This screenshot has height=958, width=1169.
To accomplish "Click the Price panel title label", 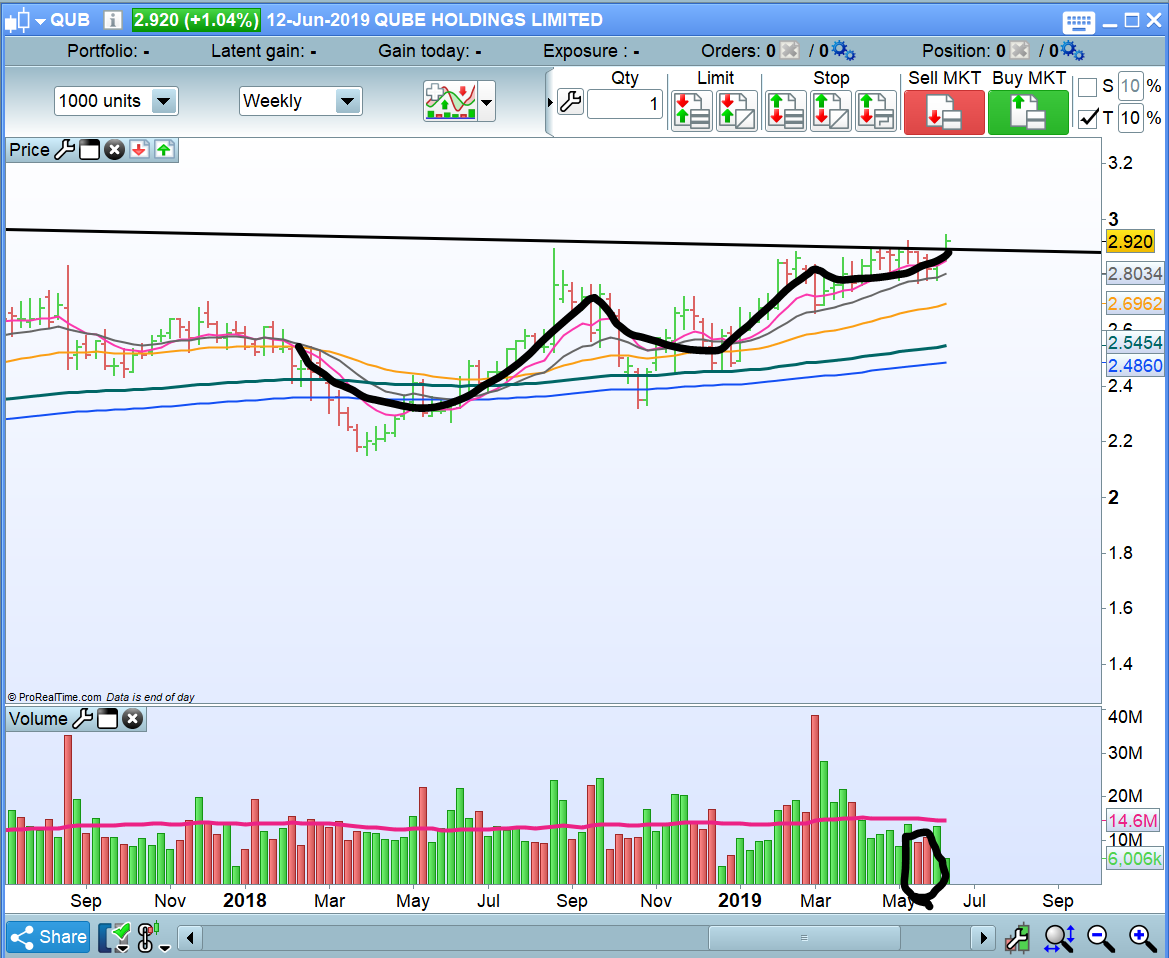I will coord(29,150).
